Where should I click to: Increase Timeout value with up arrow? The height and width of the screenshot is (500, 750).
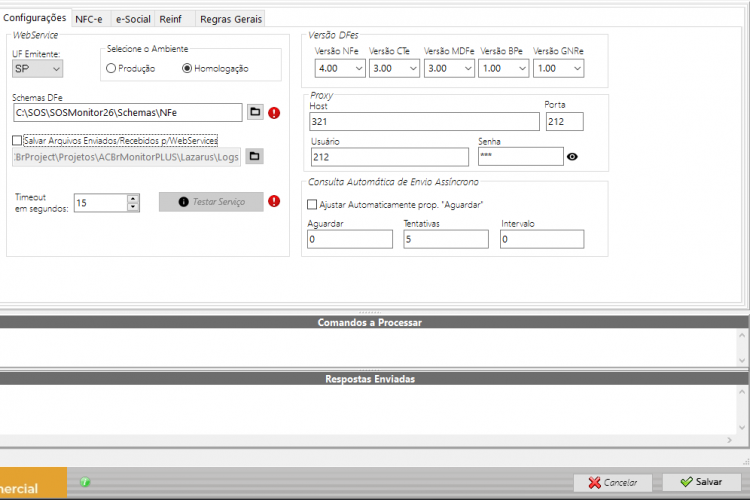coord(133,198)
